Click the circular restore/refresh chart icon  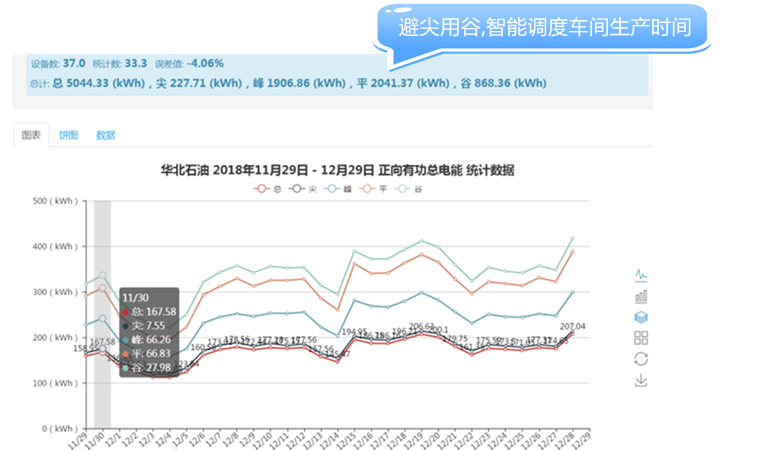[x=641, y=359]
